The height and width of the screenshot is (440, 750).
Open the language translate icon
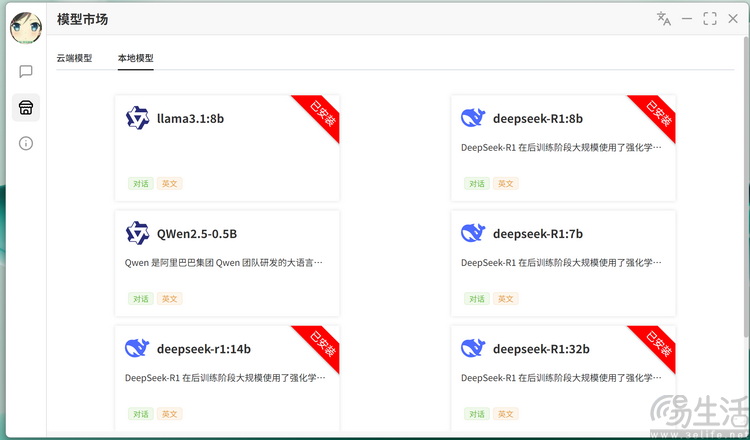click(x=663, y=19)
